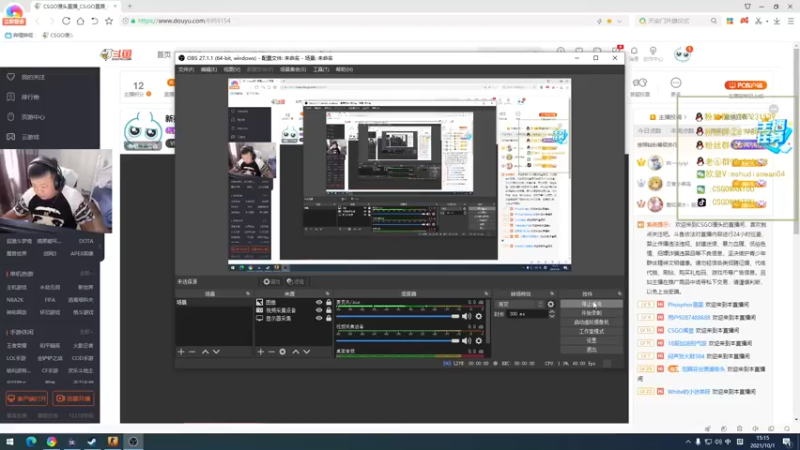Click the transition duration input field
This screenshot has width=800, height=450.
pyautogui.click(x=527, y=314)
